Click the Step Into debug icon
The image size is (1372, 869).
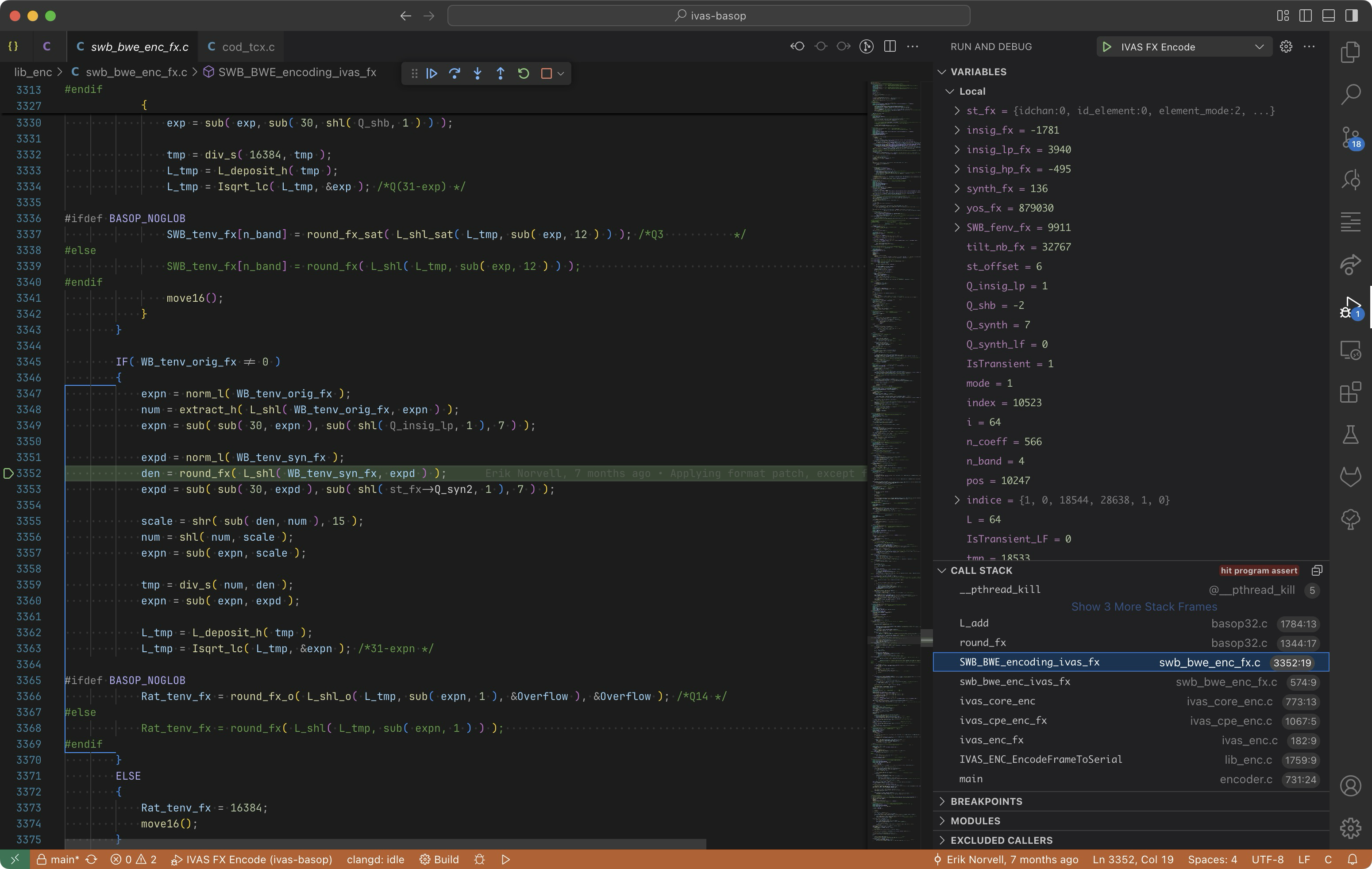pyautogui.click(x=478, y=73)
